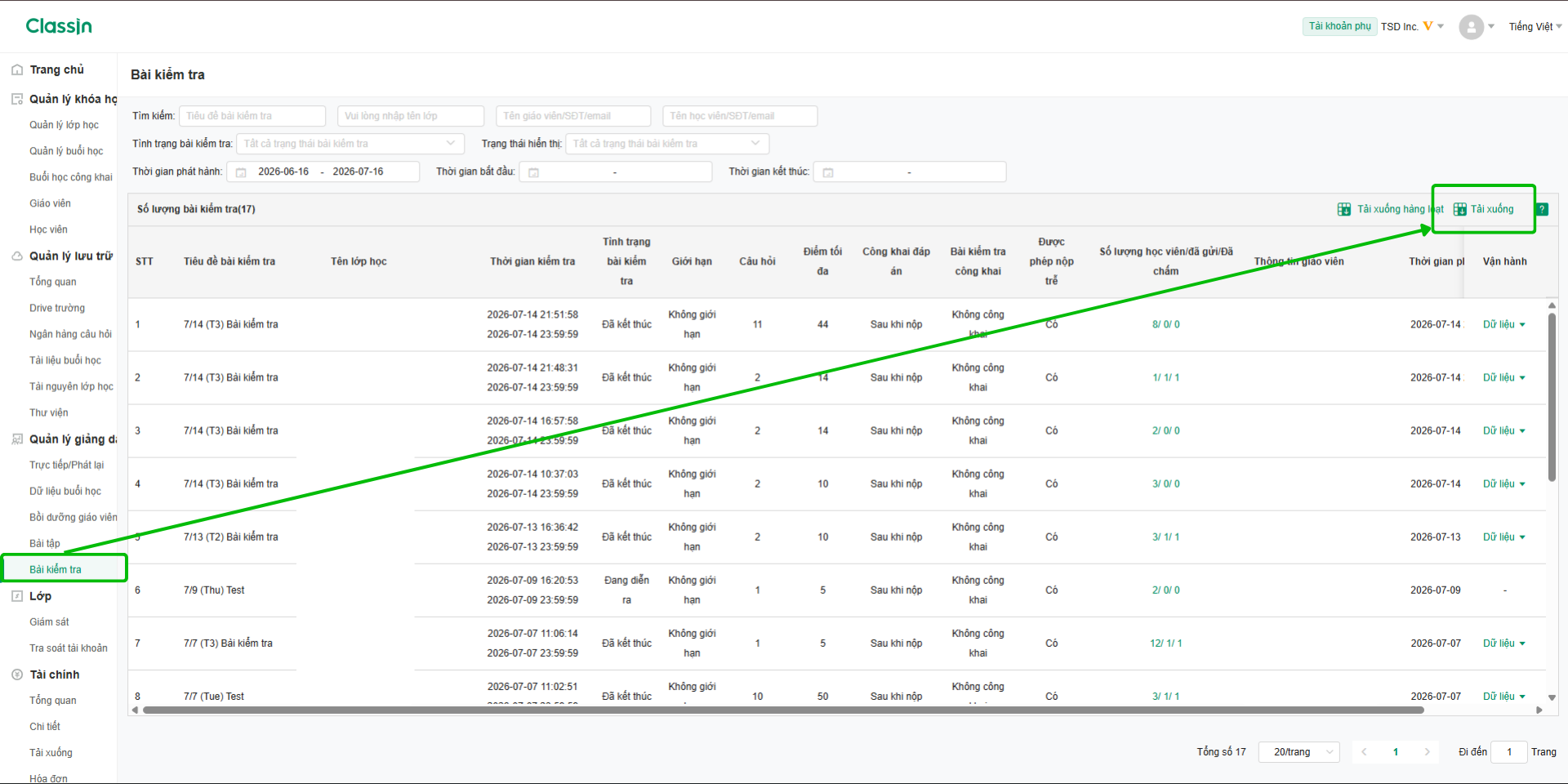Click the green help question mark icon

click(1542, 209)
